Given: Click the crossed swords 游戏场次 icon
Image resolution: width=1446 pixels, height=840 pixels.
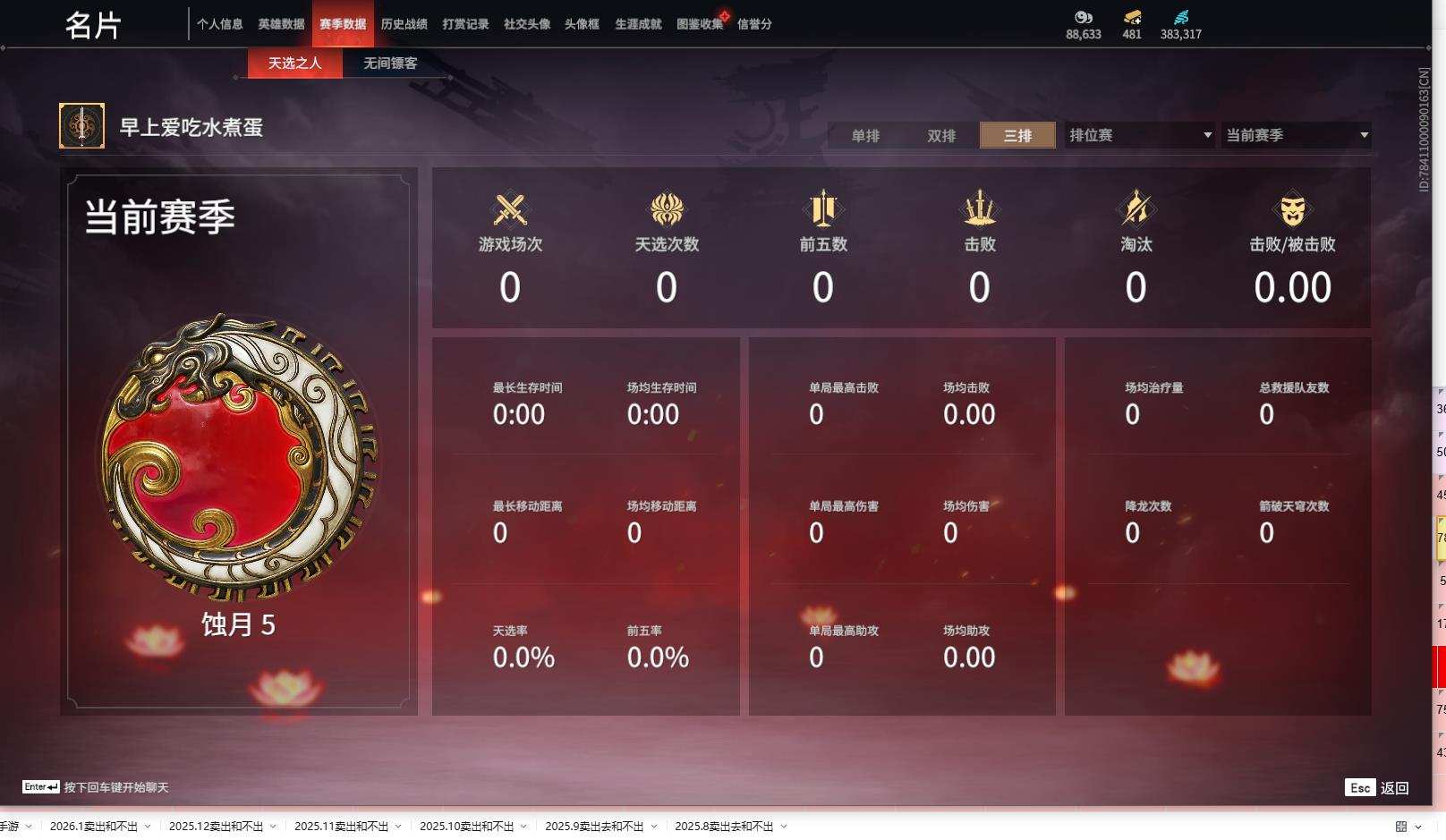Looking at the screenshot, I should 510,210.
